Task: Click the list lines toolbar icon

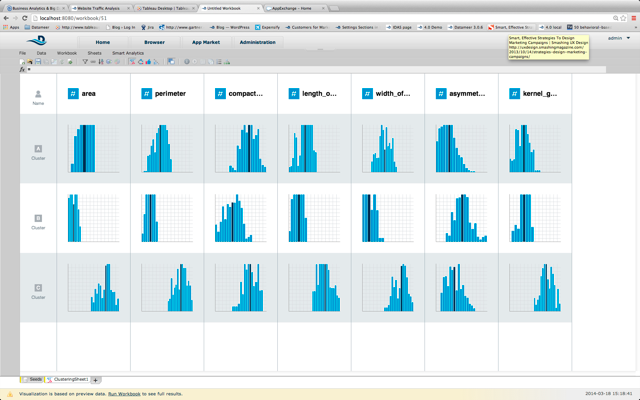Action: tap(219, 62)
